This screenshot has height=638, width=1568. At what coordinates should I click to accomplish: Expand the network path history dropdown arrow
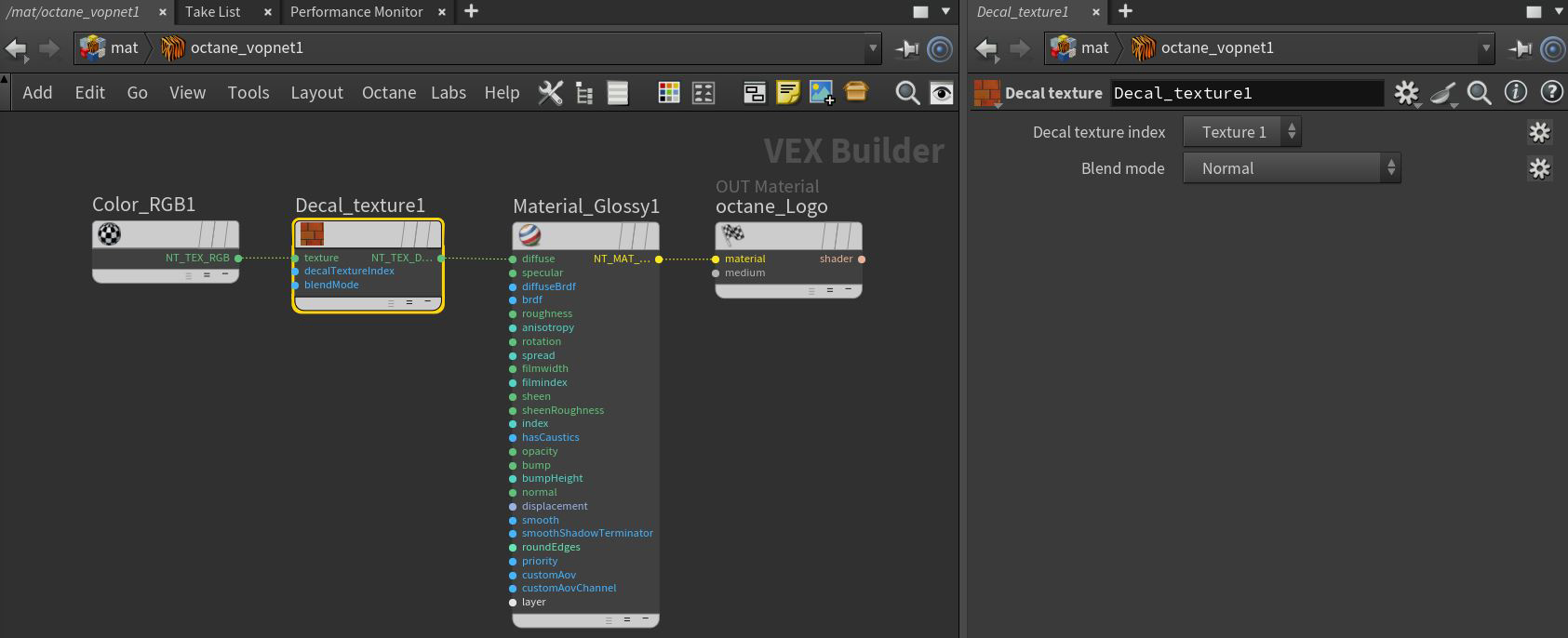point(872,48)
